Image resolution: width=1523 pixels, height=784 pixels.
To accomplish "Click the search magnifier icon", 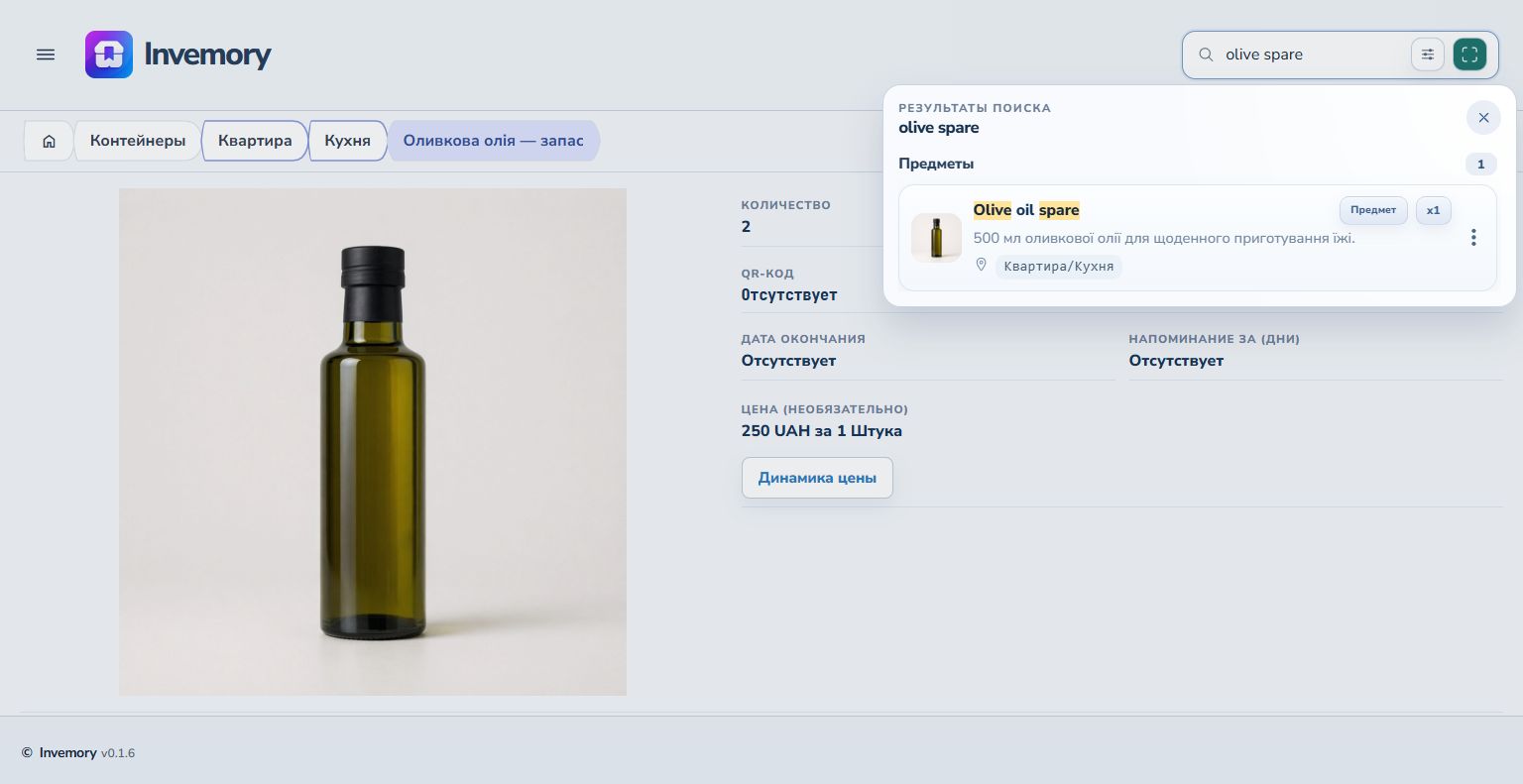I will tap(1206, 55).
